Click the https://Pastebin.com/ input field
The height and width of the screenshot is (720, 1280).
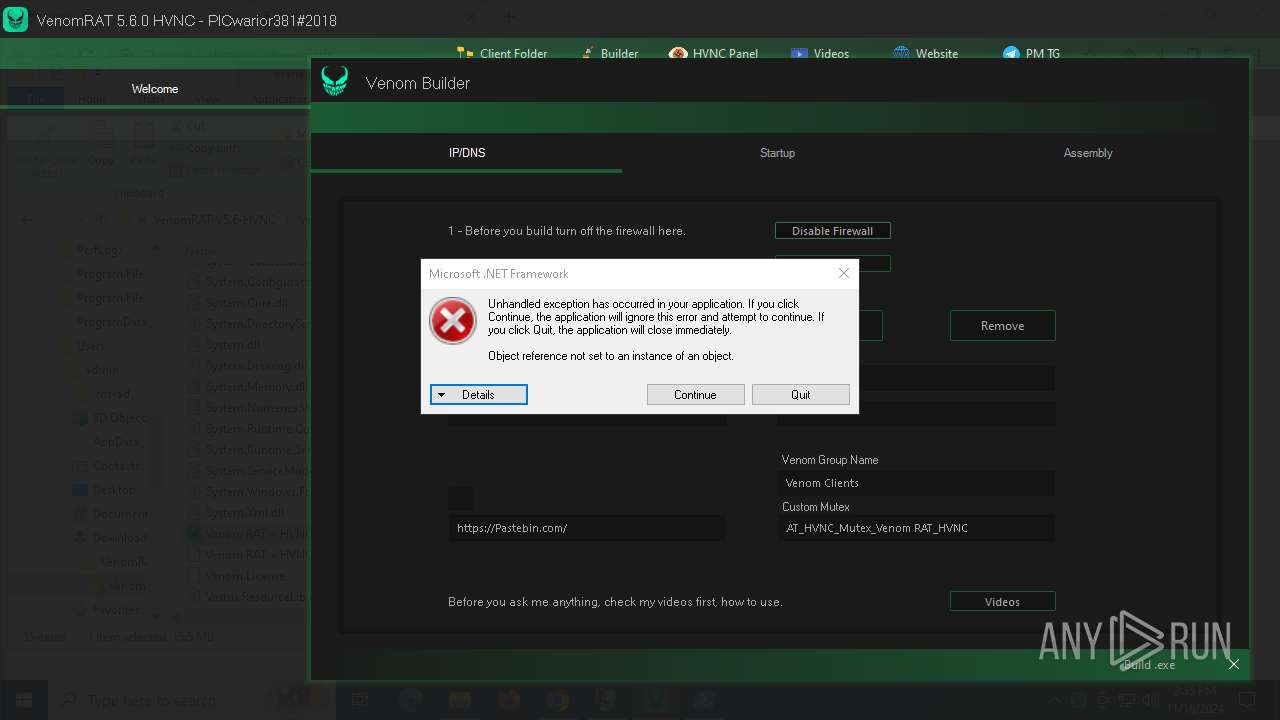pyautogui.click(x=587, y=528)
